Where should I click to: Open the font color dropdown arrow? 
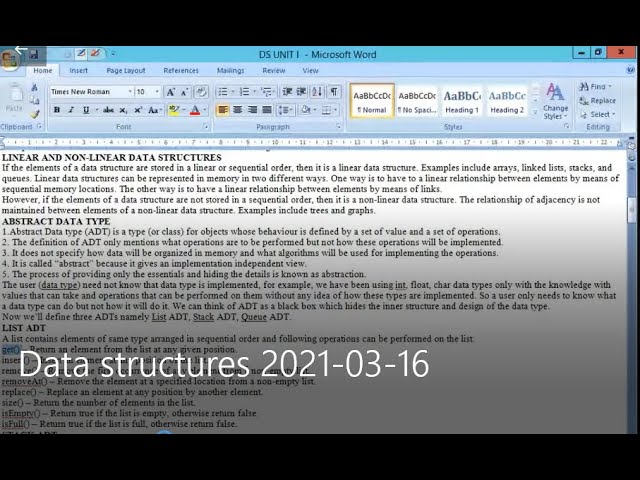click(x=204, y=110)
